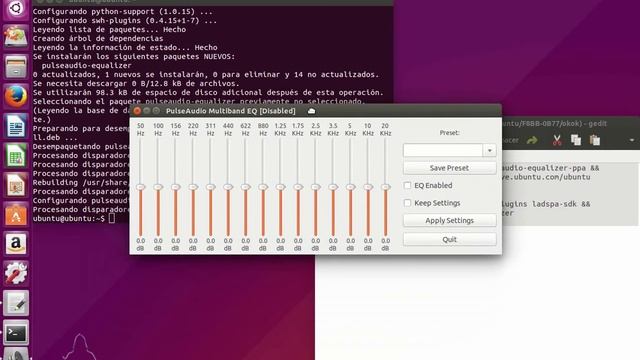The image size is (640, 360).
Task: Open the Amazon launcher icon
Action: pyautogui.click(x=16, y=244)
